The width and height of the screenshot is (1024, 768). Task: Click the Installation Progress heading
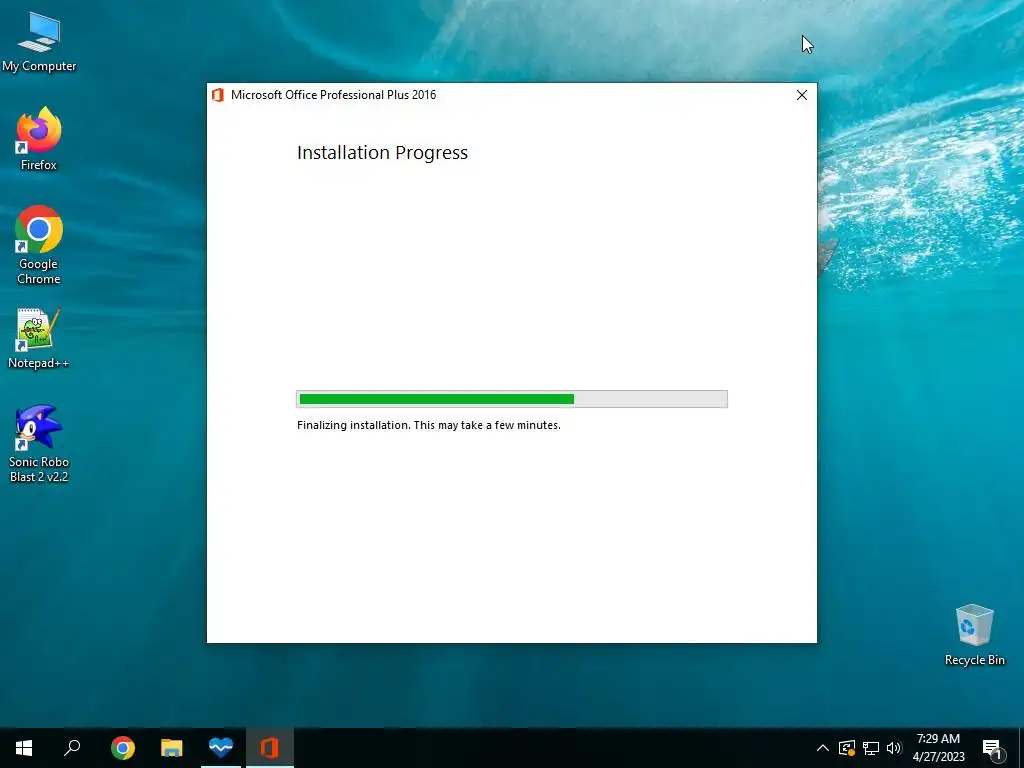point(383,153)
